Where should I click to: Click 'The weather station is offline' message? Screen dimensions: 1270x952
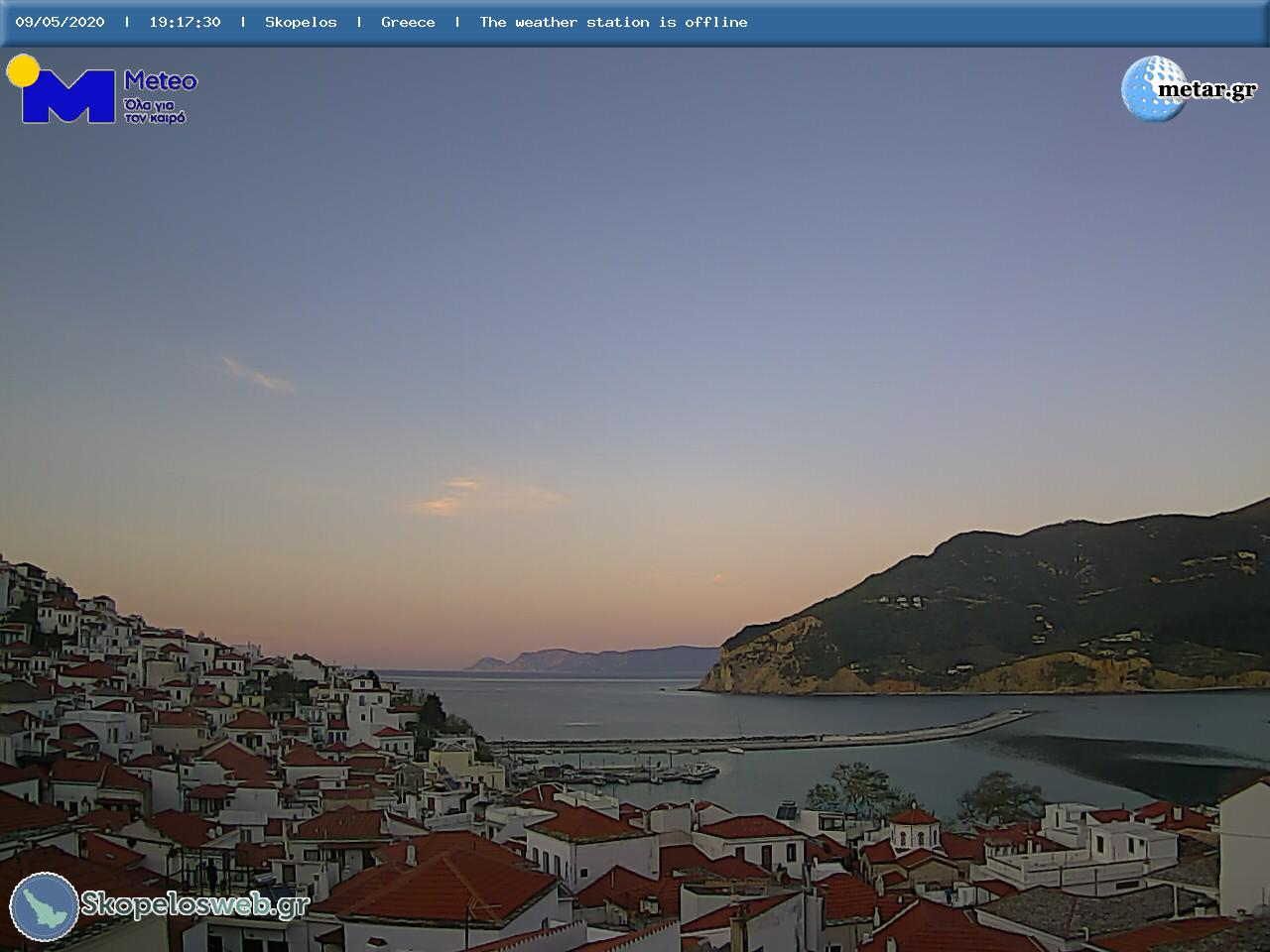[613, 22]
